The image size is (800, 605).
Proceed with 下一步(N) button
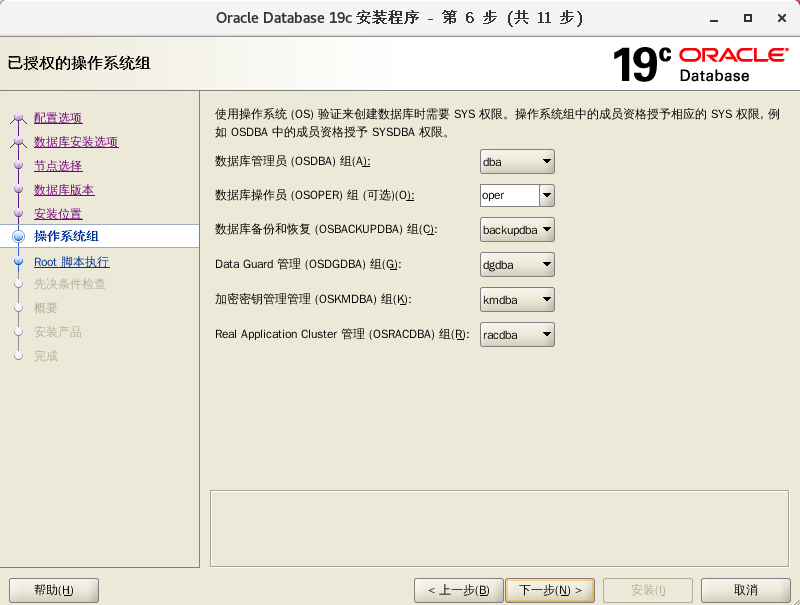(x=550, y=590)
